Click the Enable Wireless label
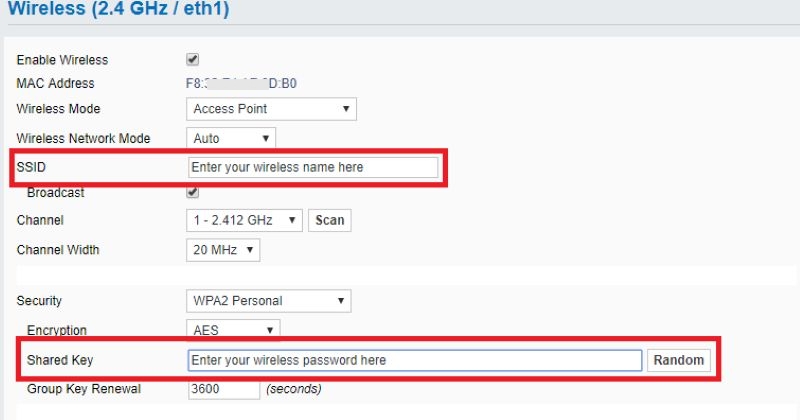 pyautogui.click(x=62, y=60)
